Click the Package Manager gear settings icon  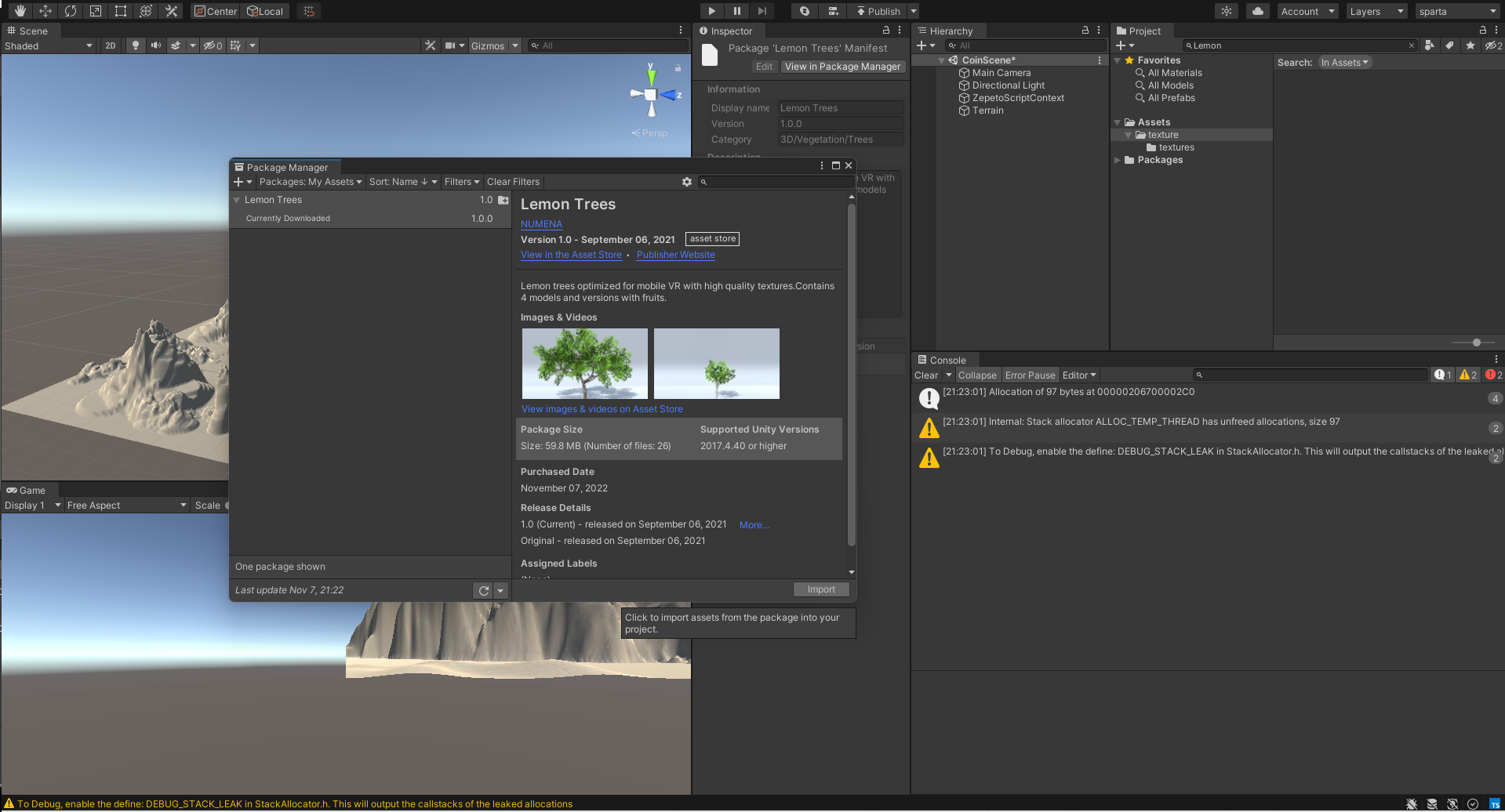click(x=687, y=182)
